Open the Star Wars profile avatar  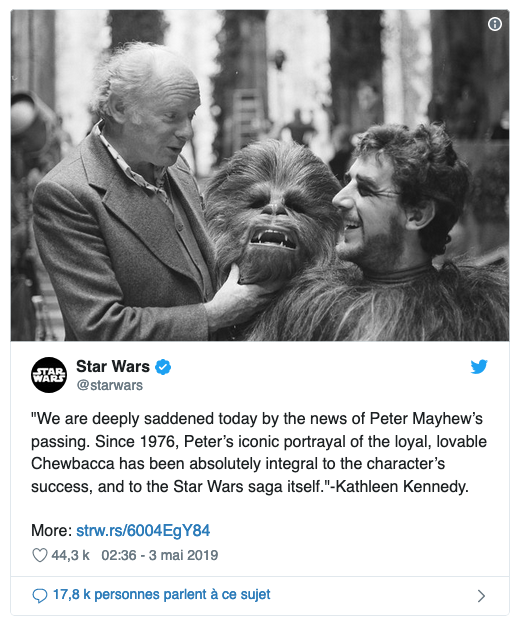point(49,375)
